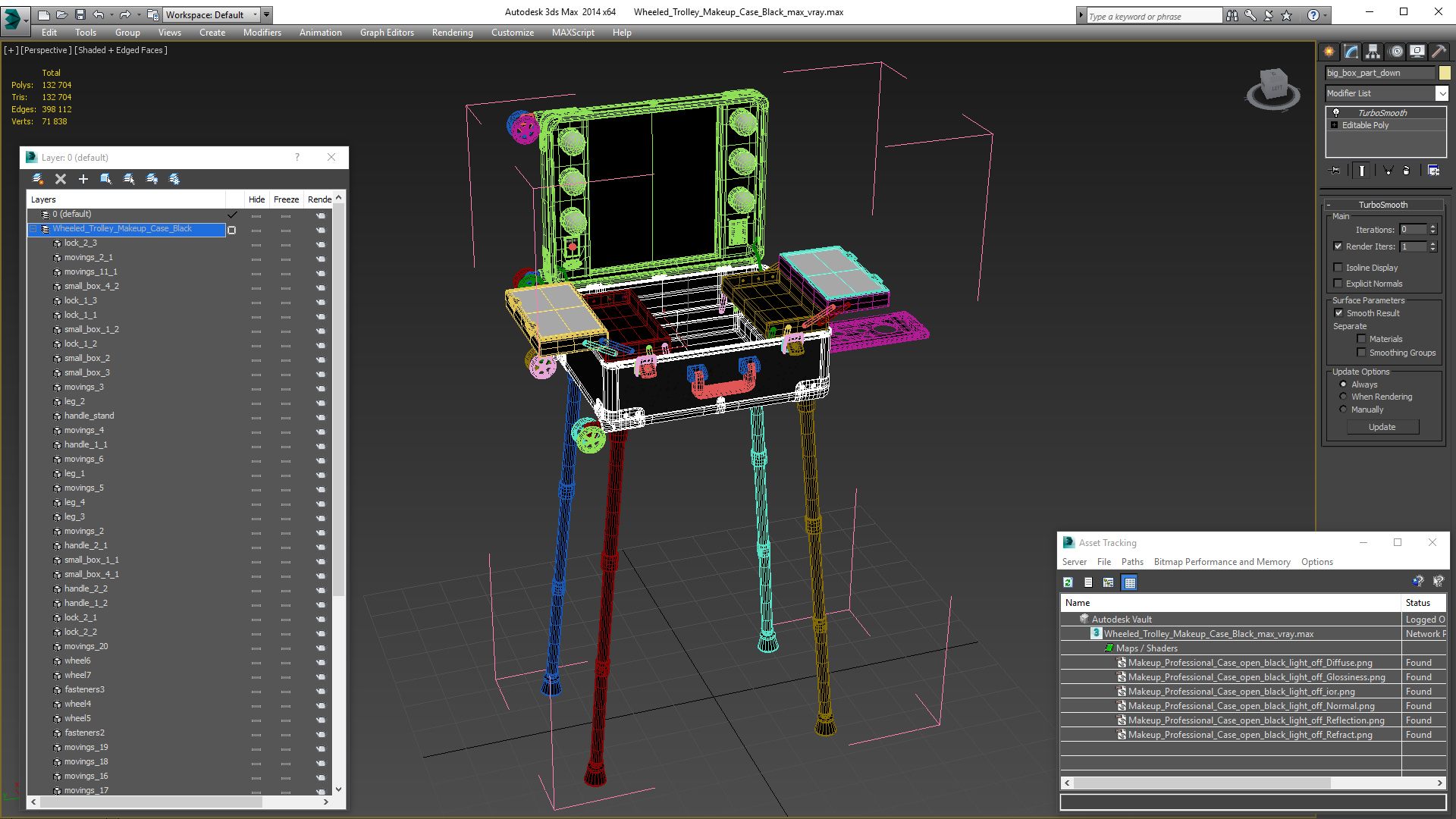Image resolution: width=1456 pixels, height=819 pixels.
Task: Click Refresh icon in Asset Tracking toolbar
Action: 1068,582
